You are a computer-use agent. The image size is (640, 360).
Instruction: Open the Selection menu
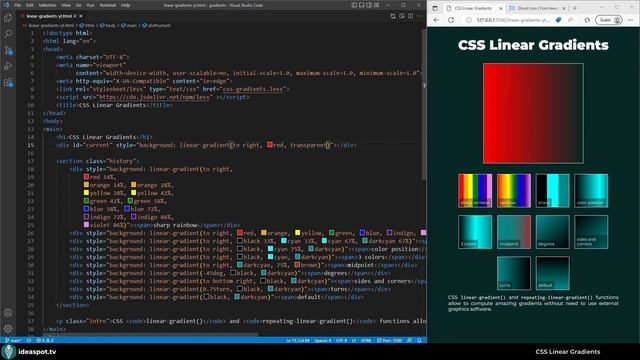click(x=47, y=5)
